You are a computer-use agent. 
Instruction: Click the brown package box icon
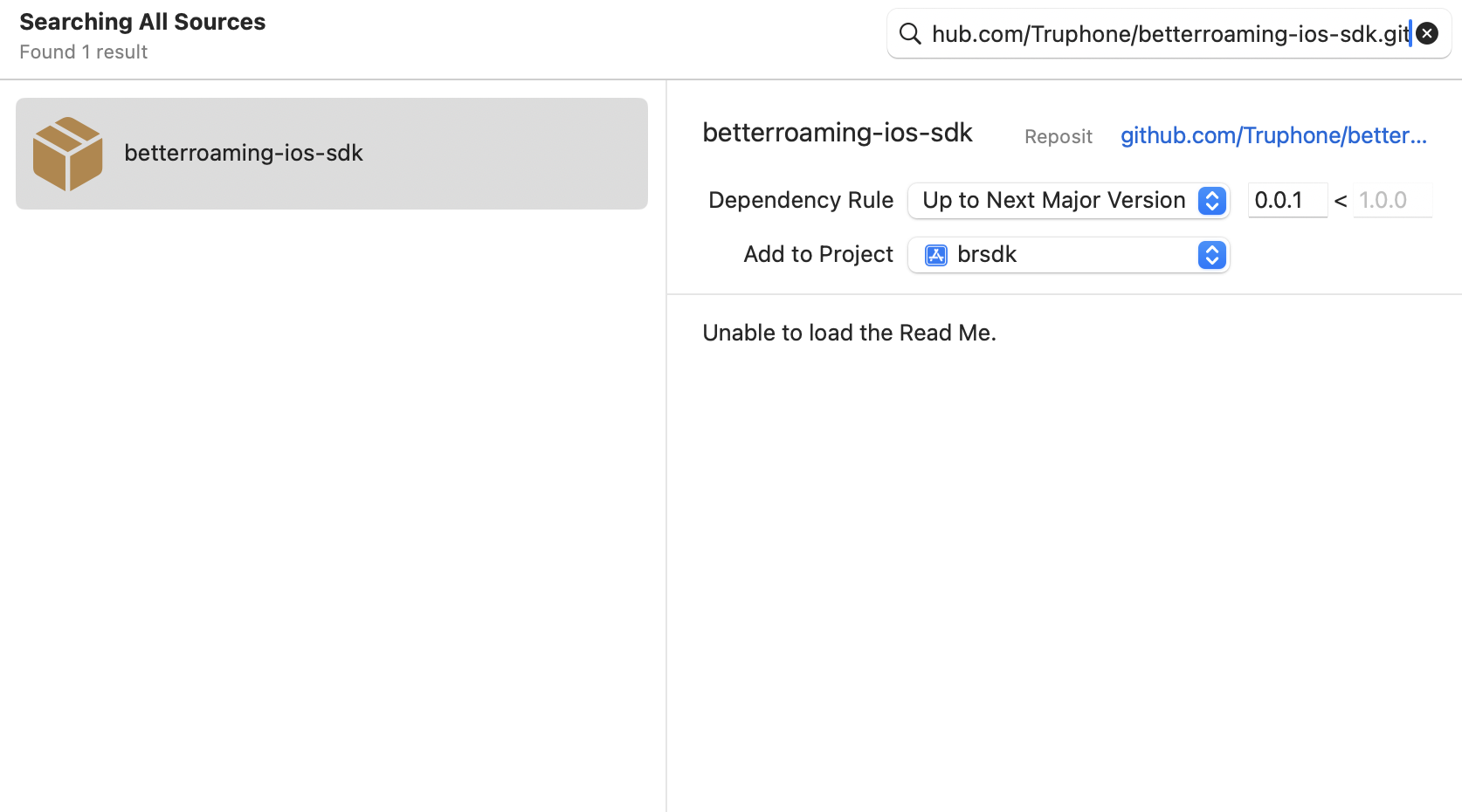click(x=68, y=154)
